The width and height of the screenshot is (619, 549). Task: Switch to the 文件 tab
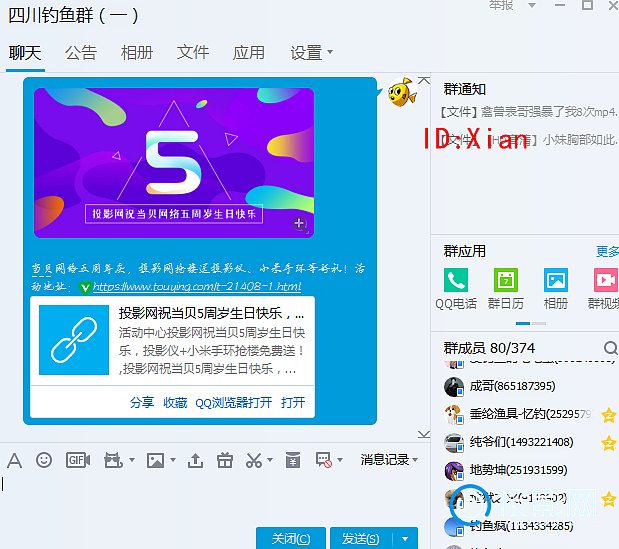(193, 52)
